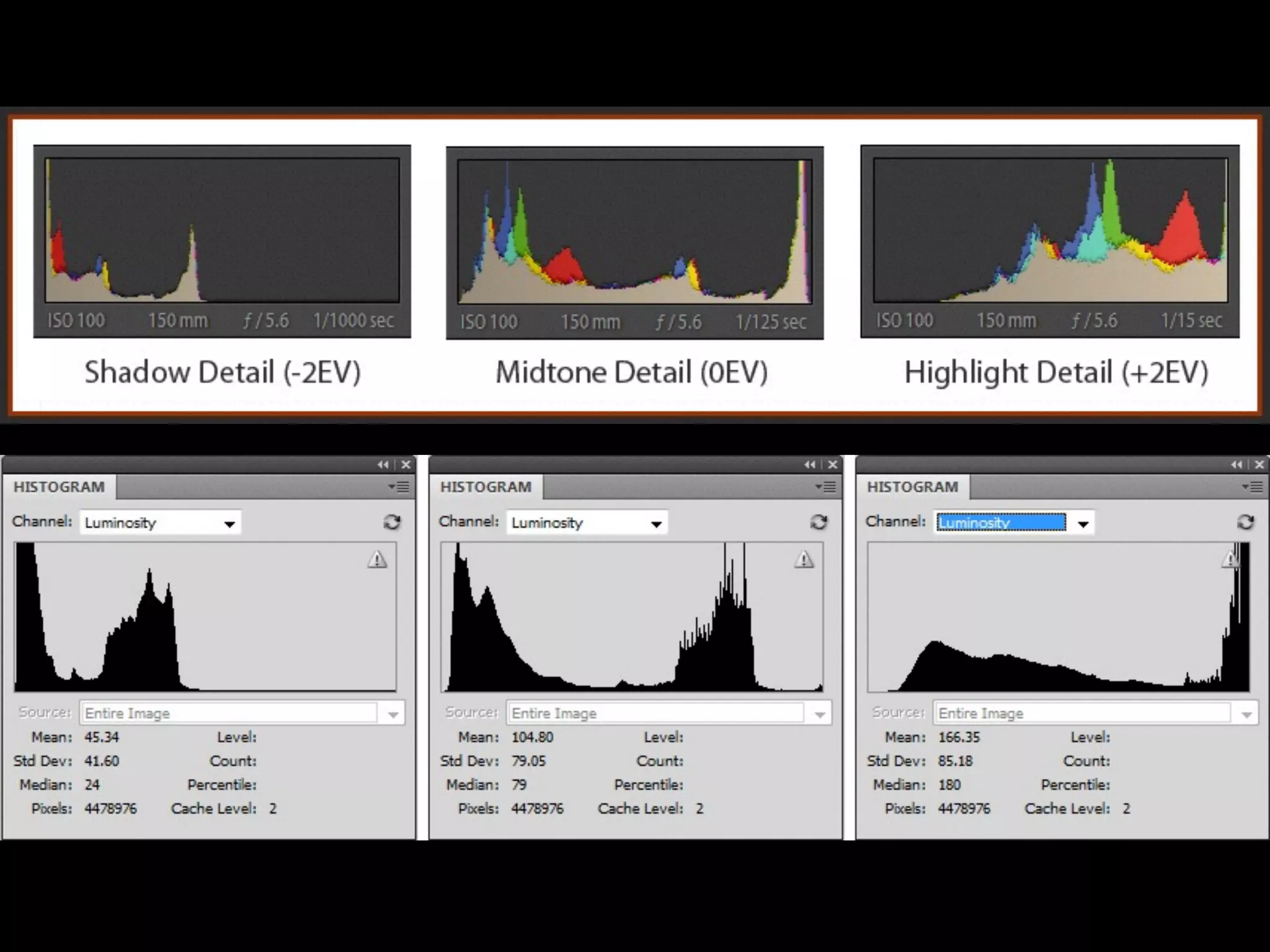Viewport: 1270px width, 952px height.
Task: Collapse the mean 45.34 panel with double-arrow icon
Action: (383, 465)
